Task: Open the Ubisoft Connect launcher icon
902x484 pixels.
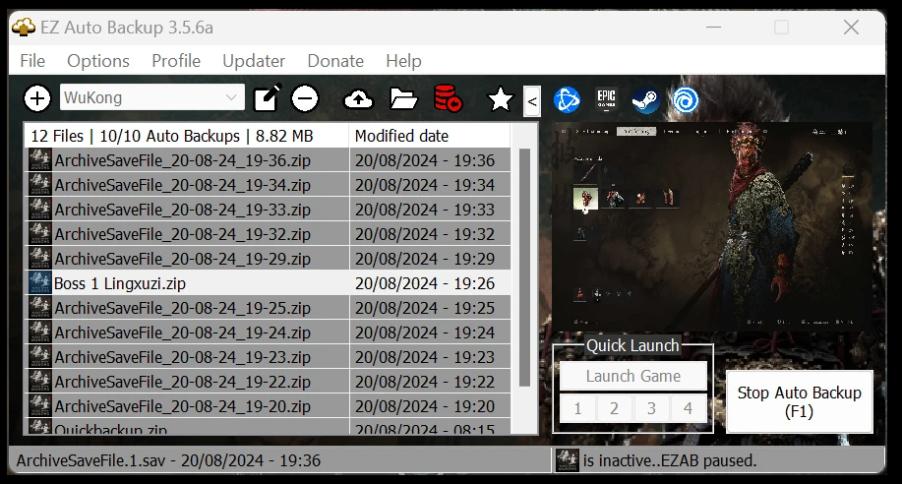Action: (x=685, y=100)
